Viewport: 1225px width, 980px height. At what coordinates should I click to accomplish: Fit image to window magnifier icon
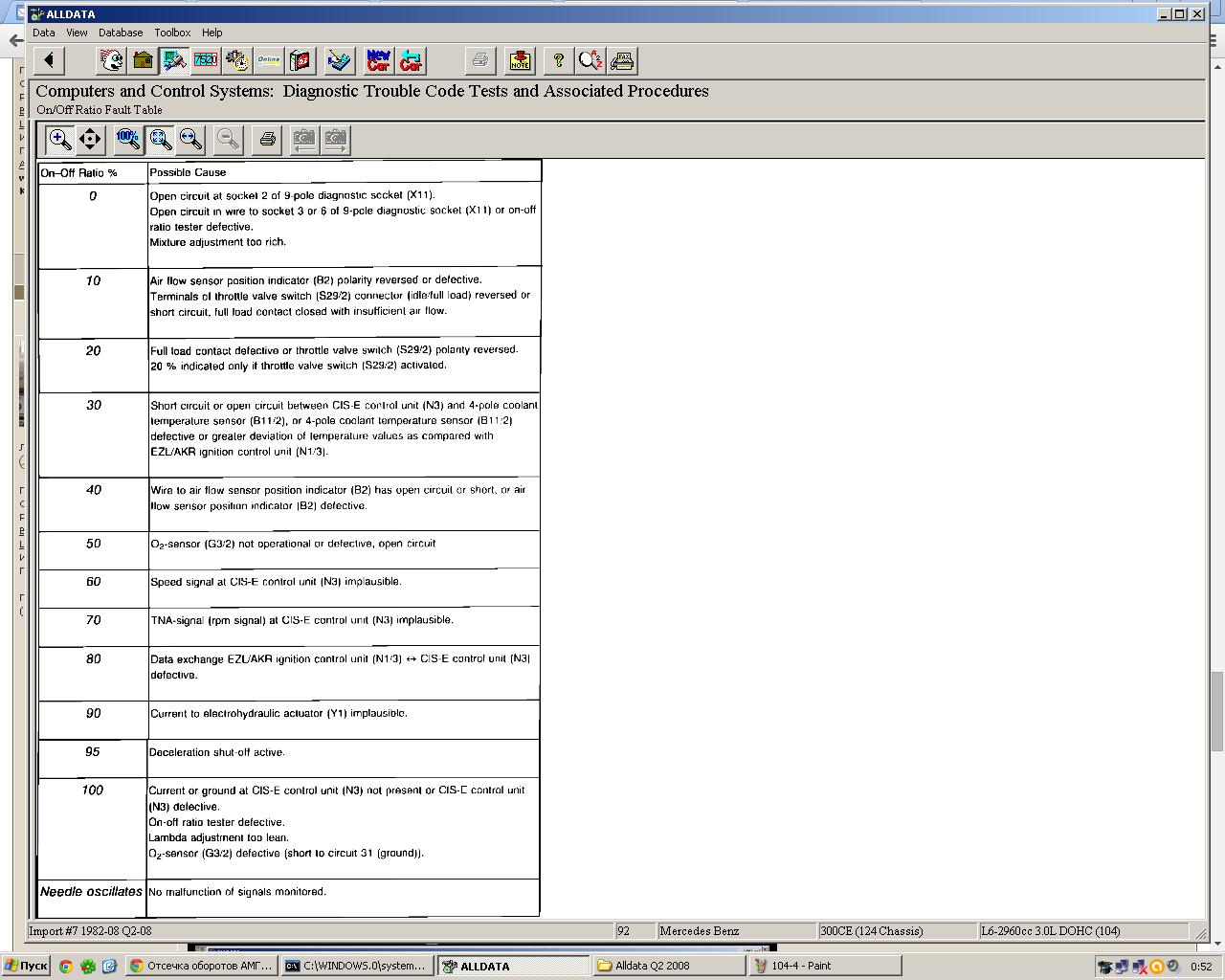click(x=160, y=140)
